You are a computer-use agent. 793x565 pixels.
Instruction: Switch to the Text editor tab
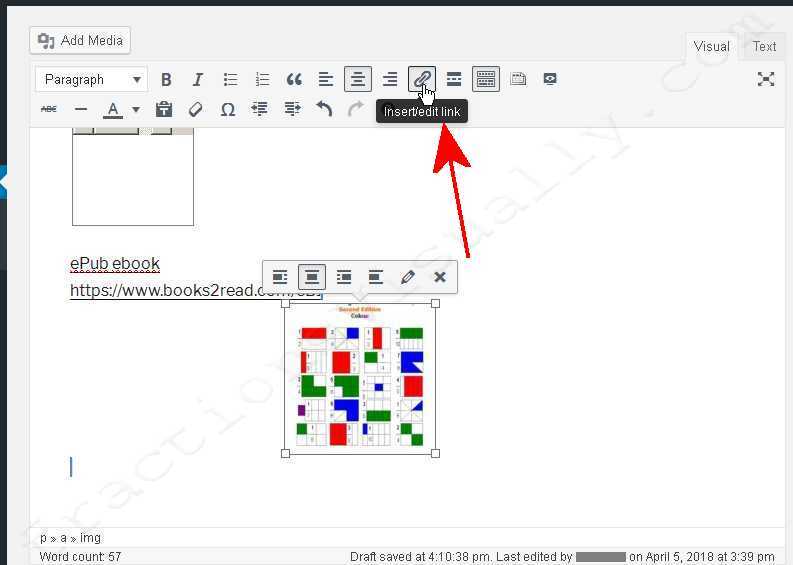pos(764,46)
